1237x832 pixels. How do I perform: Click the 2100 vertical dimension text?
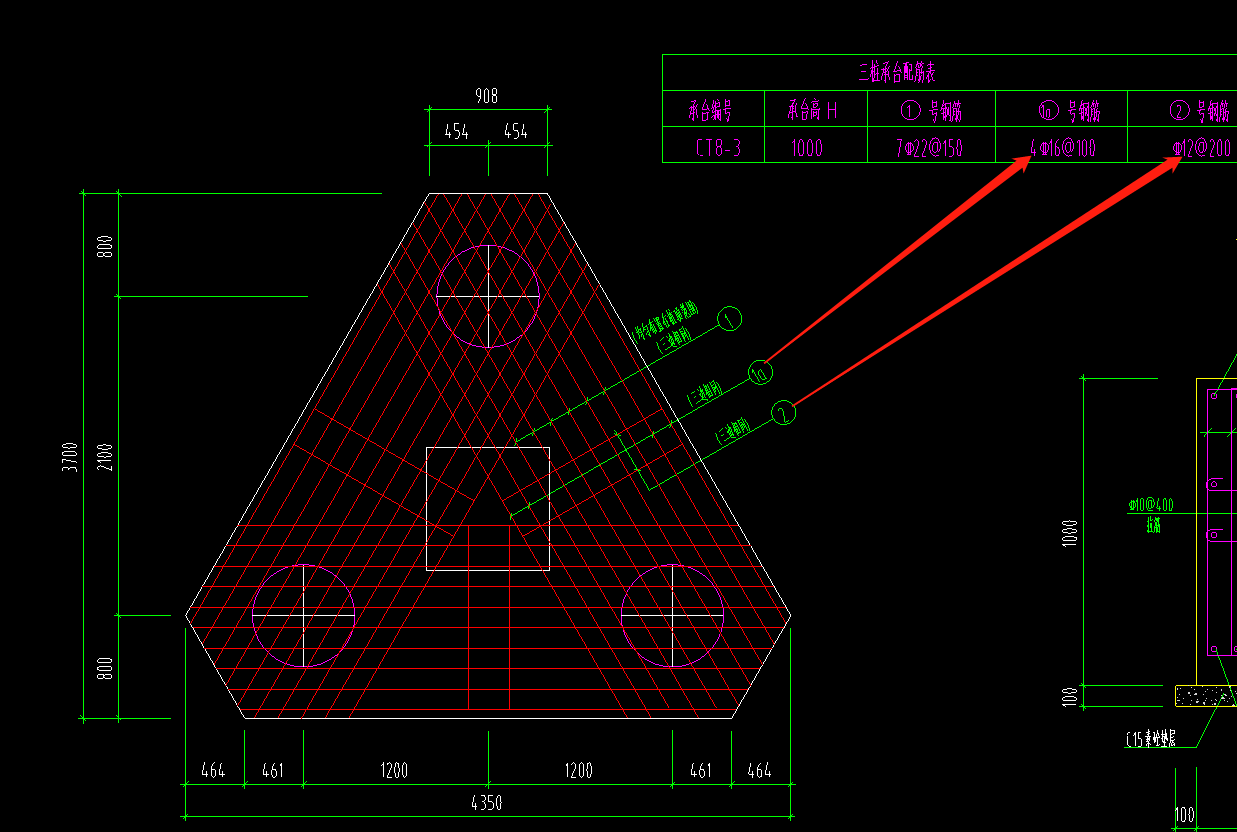pos(106,458)
